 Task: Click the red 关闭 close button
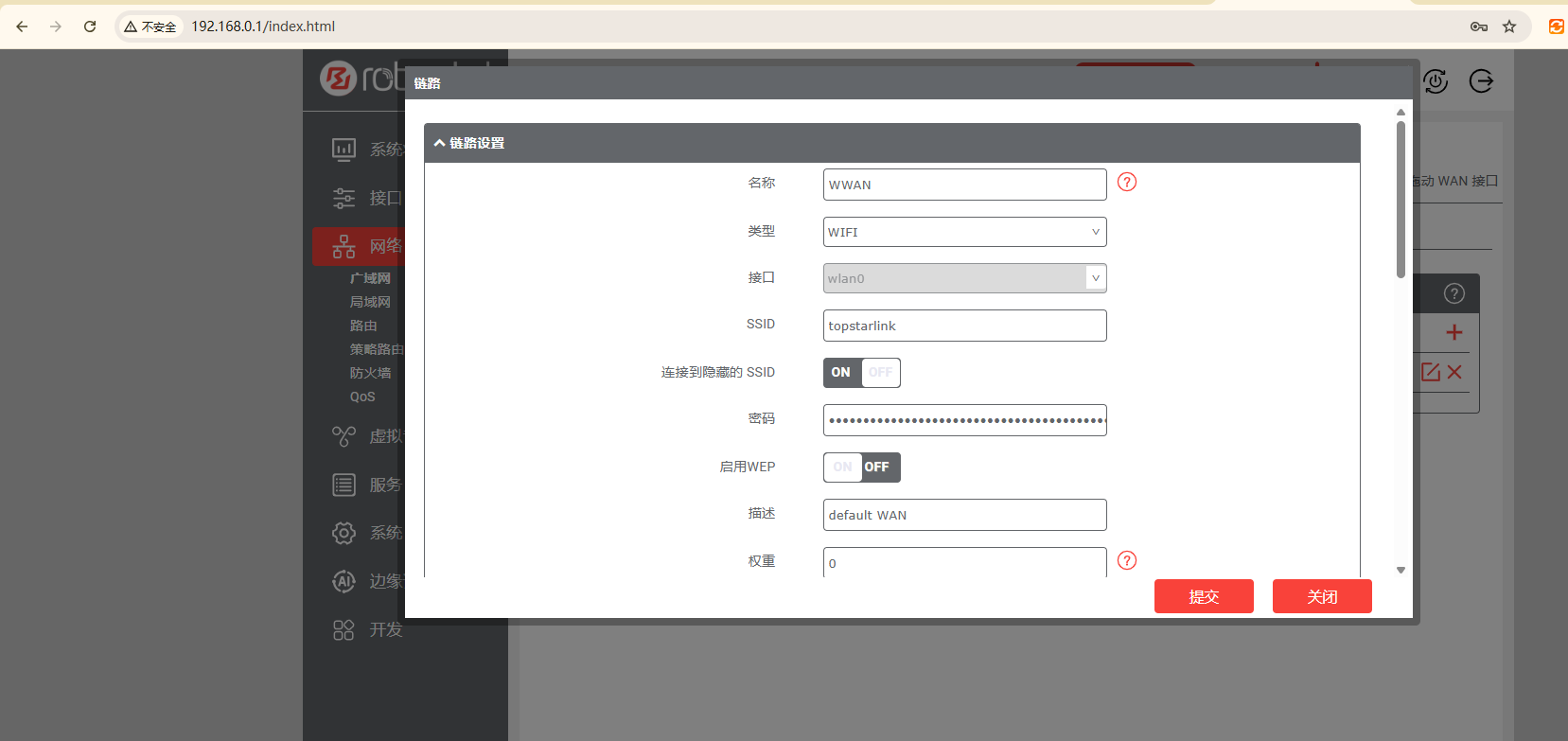click(1322, 596)
